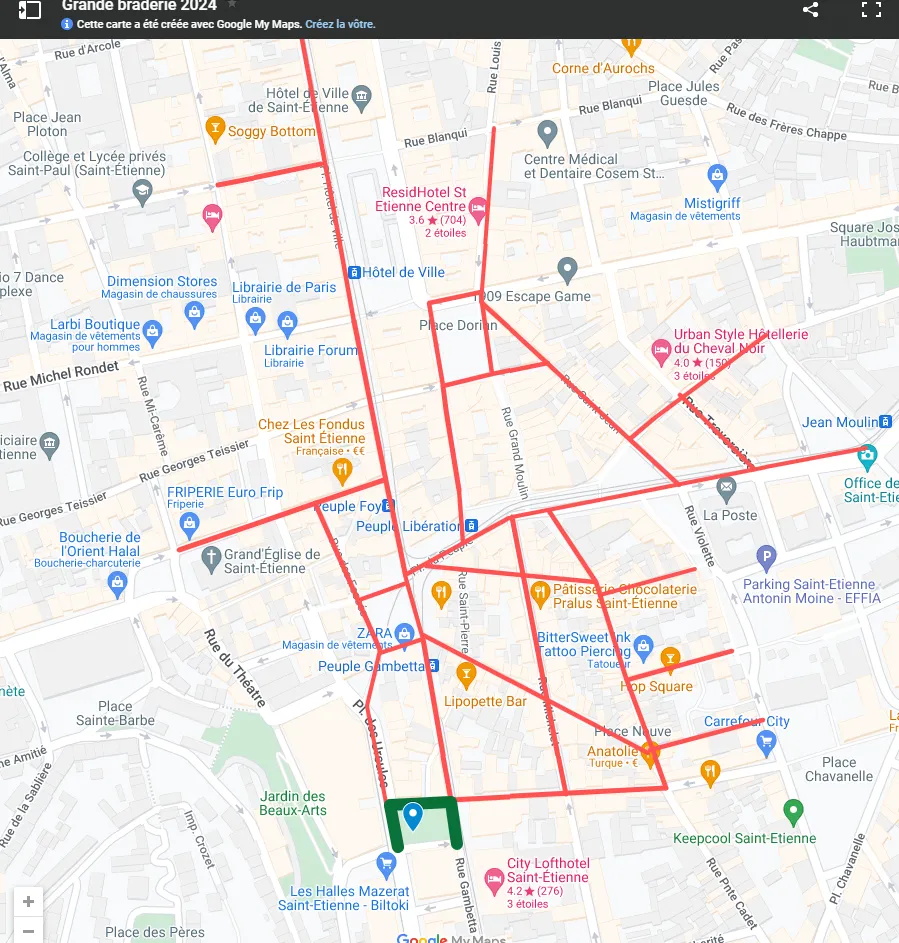
Task: Click Chez Les Fondus restaurant marker
Action: [x=342, y=470]
